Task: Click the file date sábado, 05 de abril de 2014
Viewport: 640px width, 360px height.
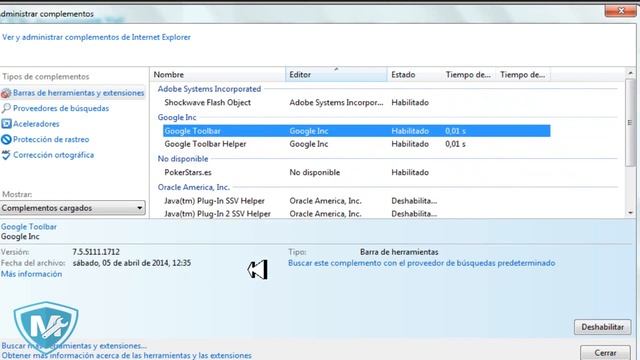Action: (x=131, y=263)
